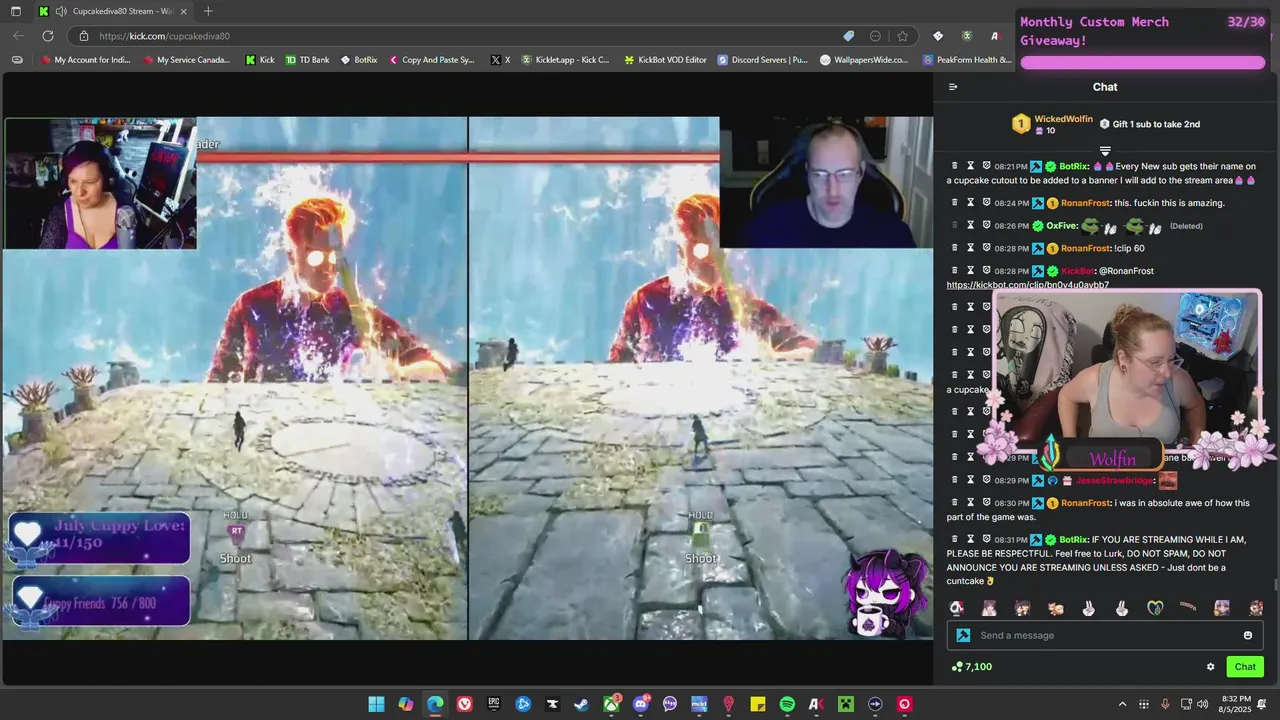Open the WallpapersWide.com bookmark

[x=864, y=60]
